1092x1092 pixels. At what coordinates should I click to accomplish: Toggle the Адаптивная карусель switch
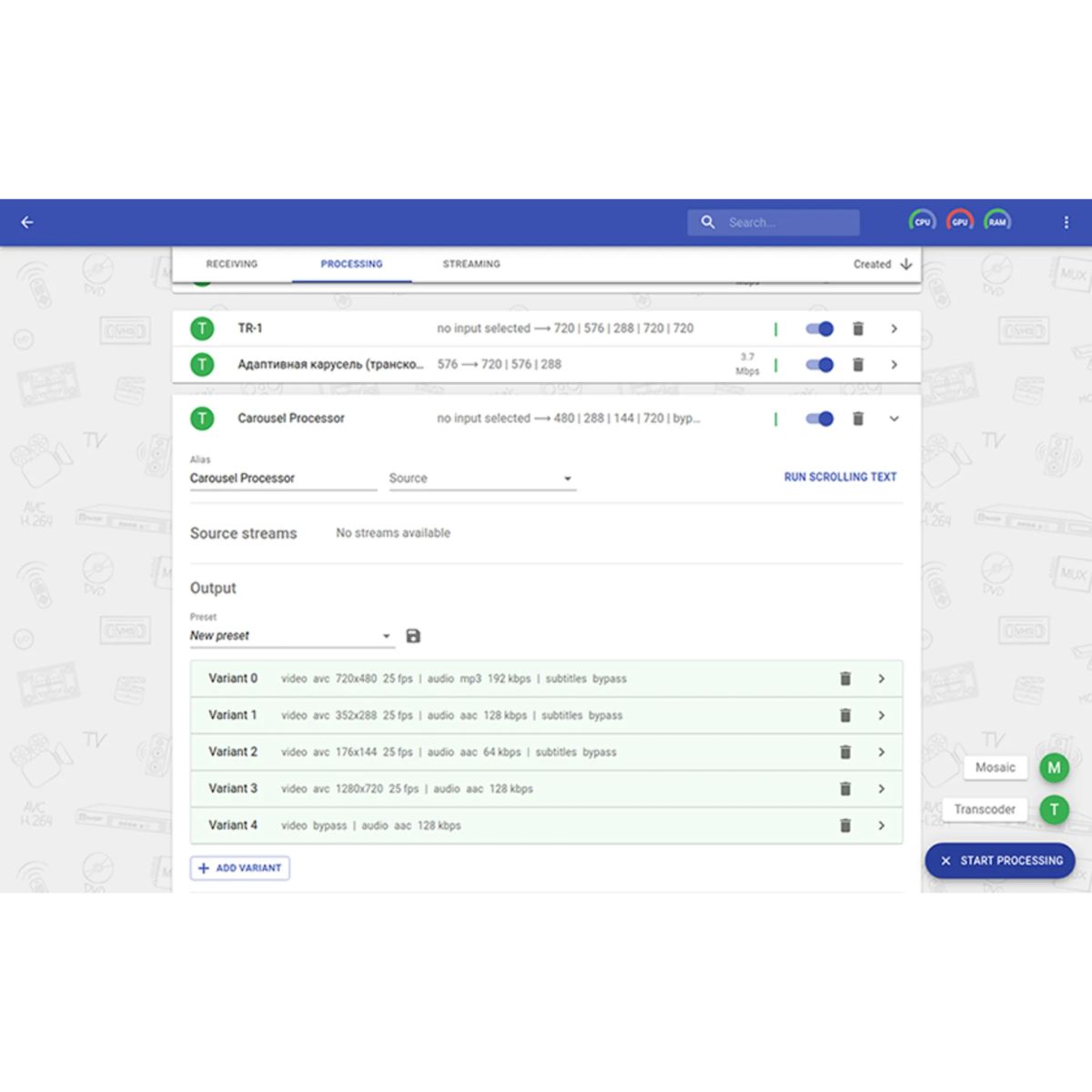coord(819,365)
